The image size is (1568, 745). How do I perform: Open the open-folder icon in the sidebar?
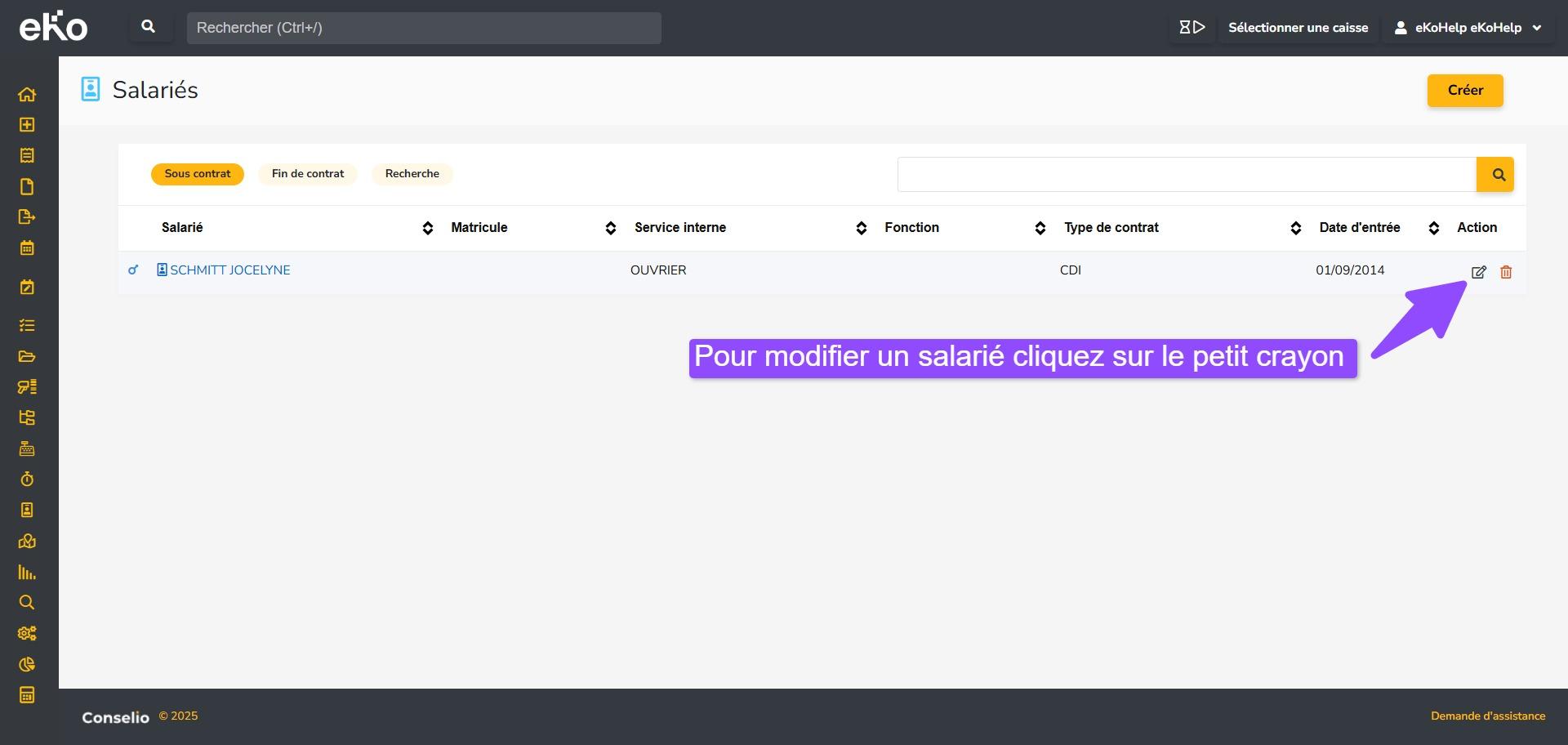(27, 356)
